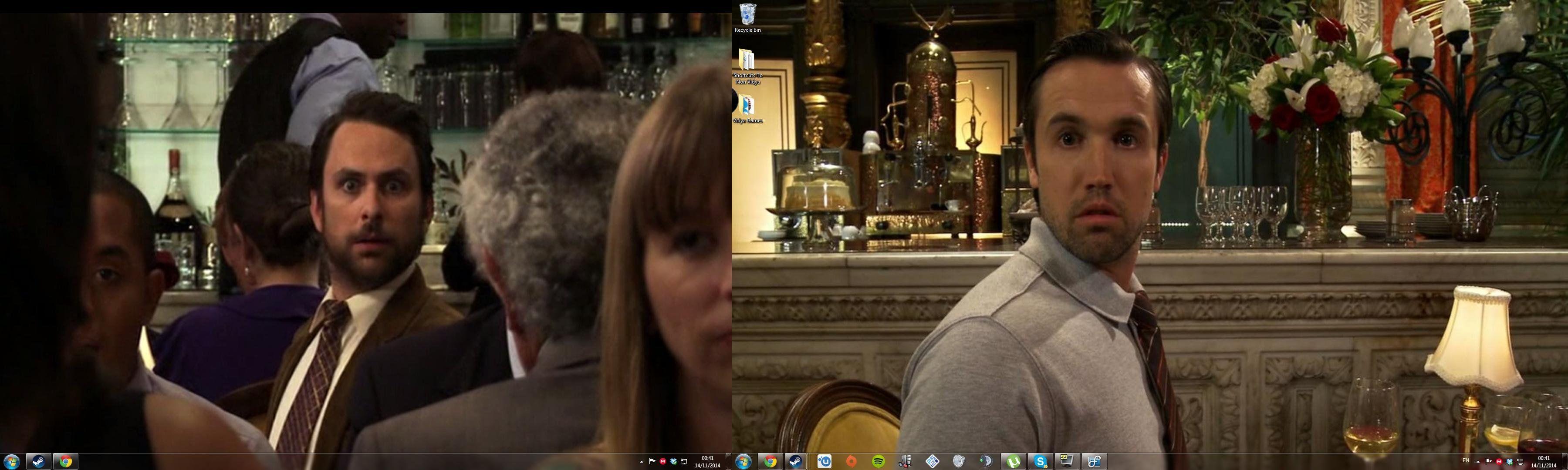Open the clock on right monitor taskbar
1568x470 pixels.
click(1544, 462)
